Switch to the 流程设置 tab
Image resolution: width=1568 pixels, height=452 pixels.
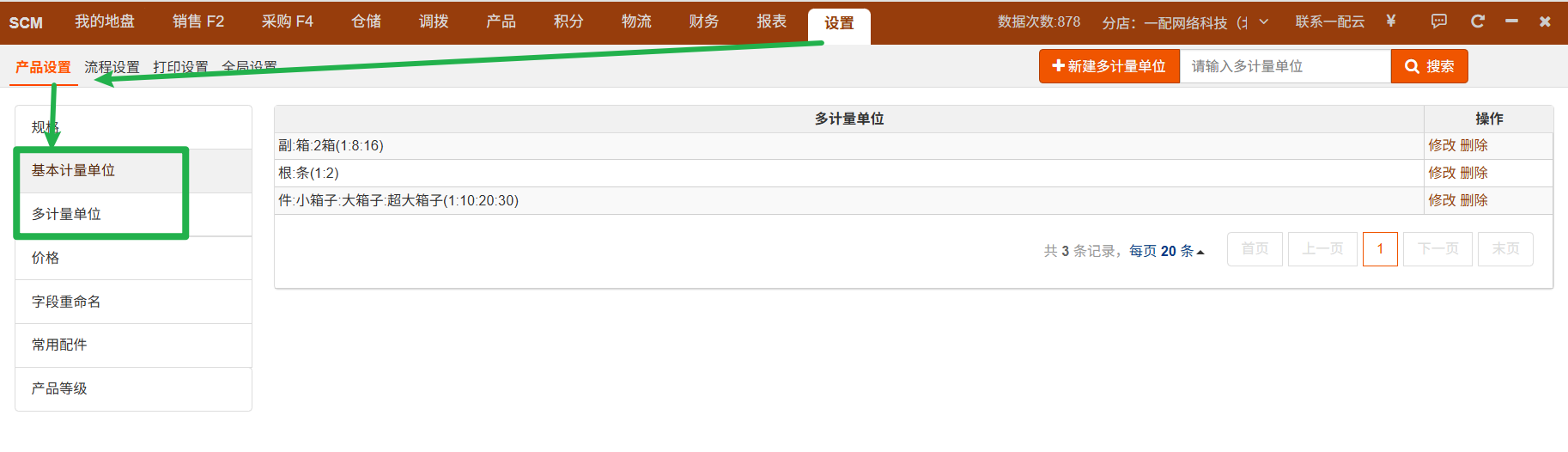112,67
